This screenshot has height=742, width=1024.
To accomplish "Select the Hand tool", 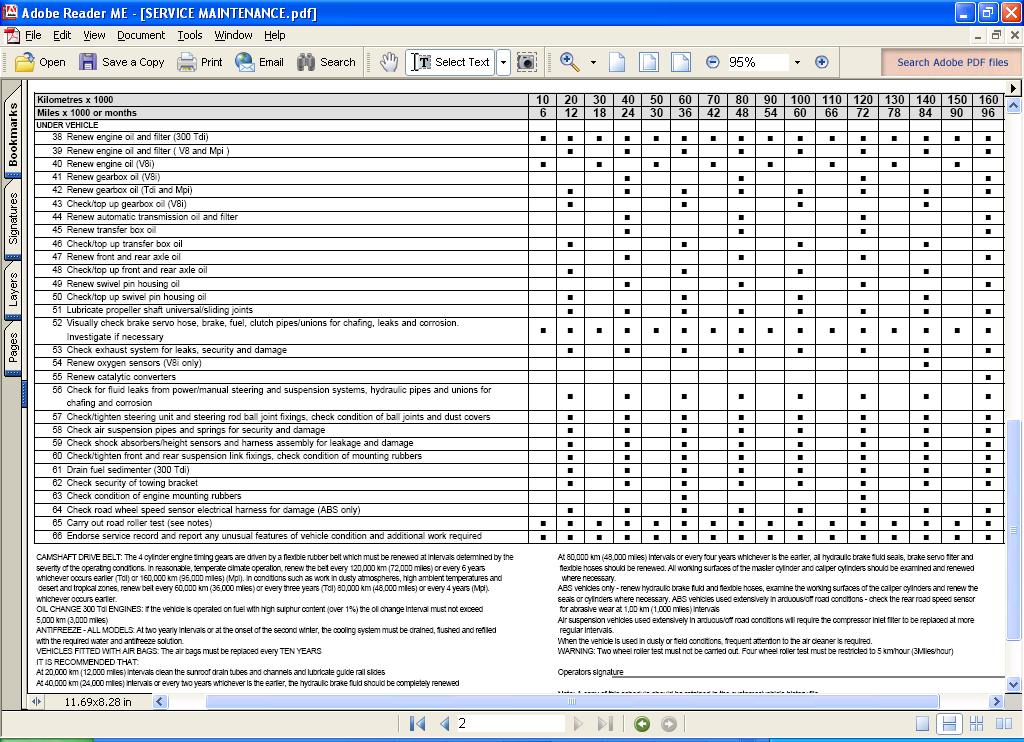I will (x=389, y=62).
